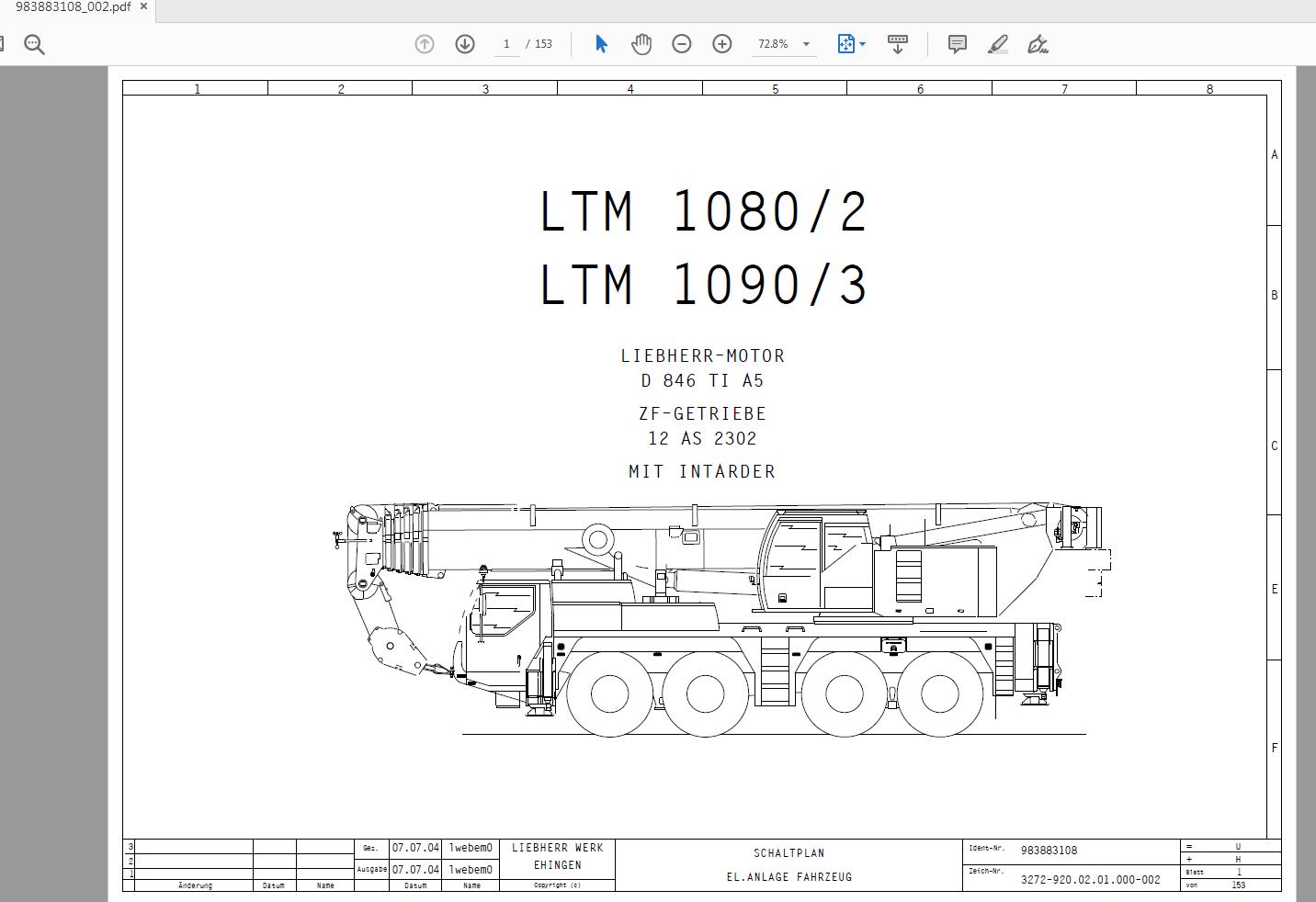Click the 'Copyright (c)' text
1316x902 pixels.
[558, 885]
